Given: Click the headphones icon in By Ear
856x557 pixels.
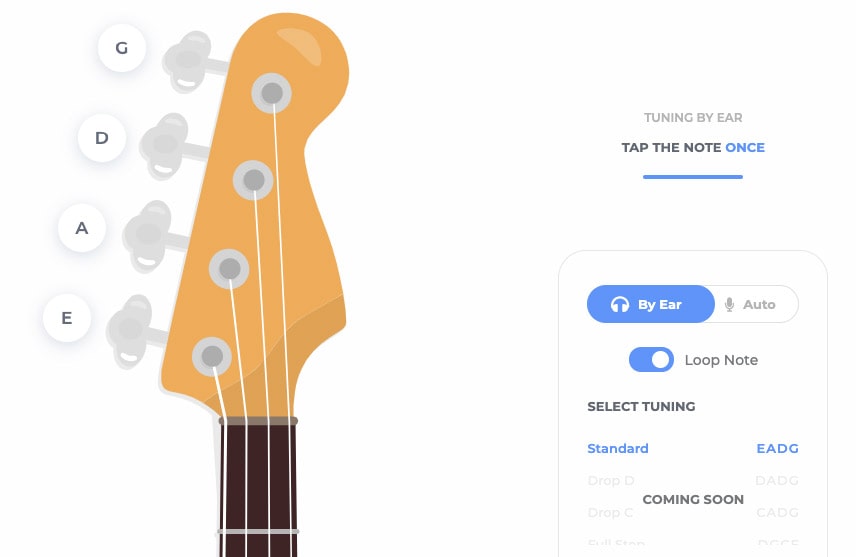Looking at the screenshot, I should 620,304.
